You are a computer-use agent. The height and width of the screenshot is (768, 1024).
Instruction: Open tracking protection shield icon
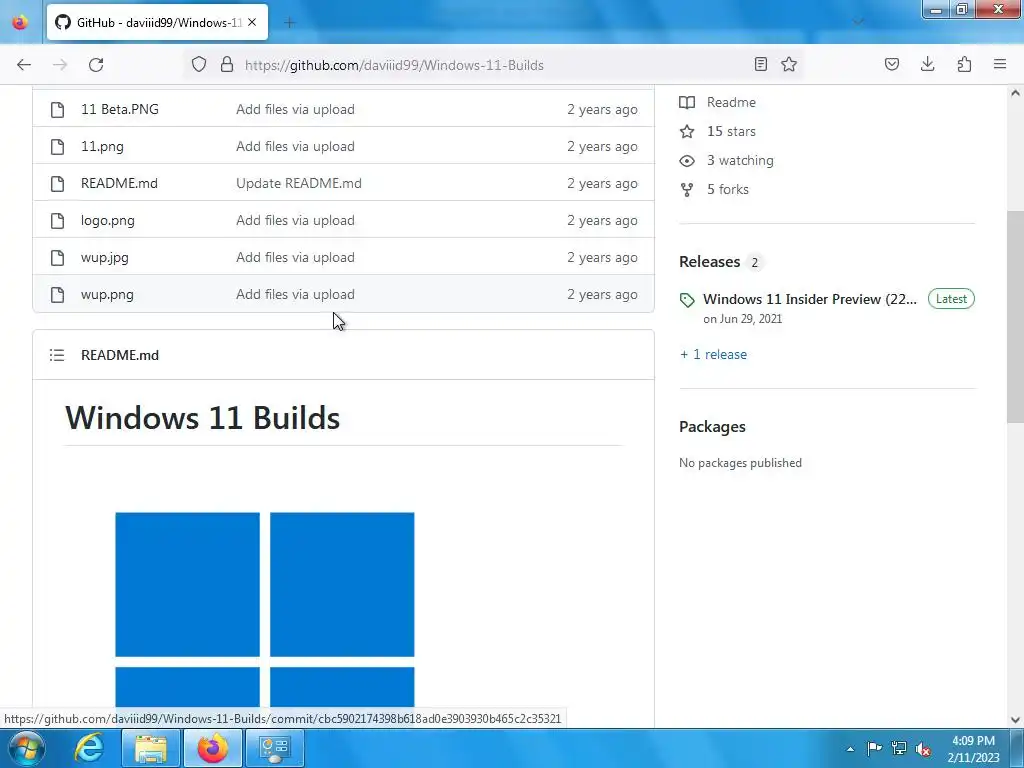click(x=199, y=64)
